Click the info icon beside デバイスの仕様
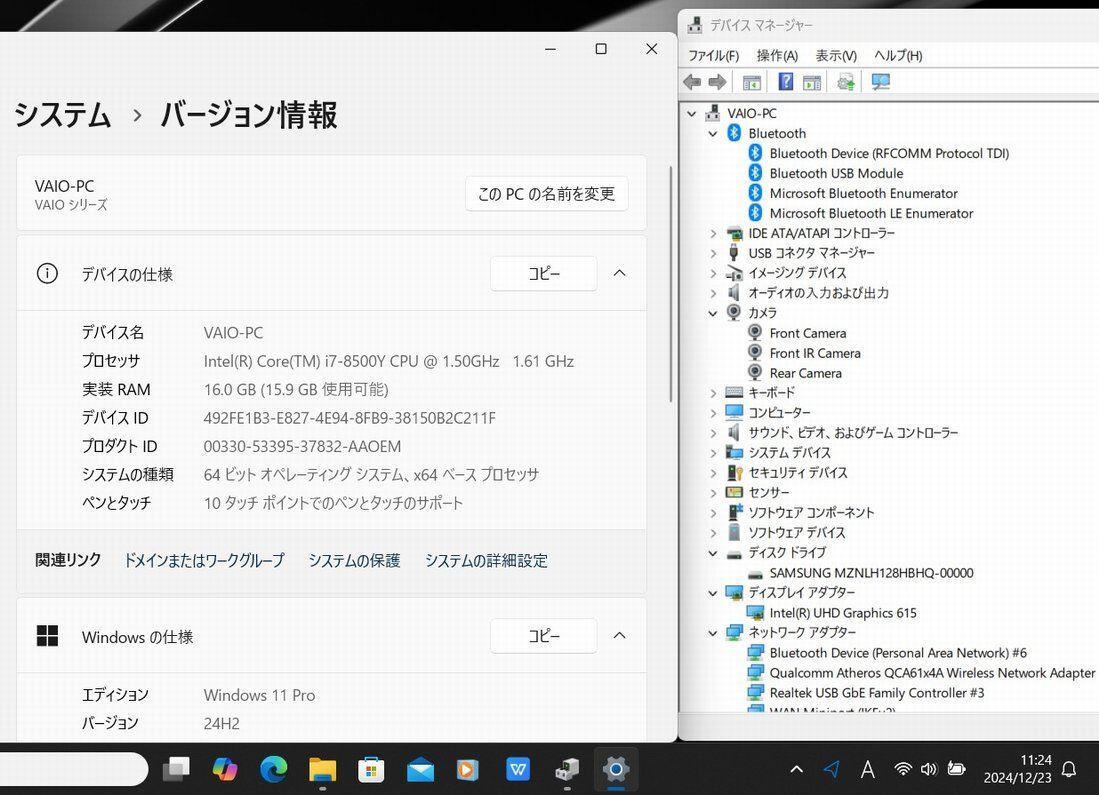1099x795 pixels. click(x=47, y=273)
